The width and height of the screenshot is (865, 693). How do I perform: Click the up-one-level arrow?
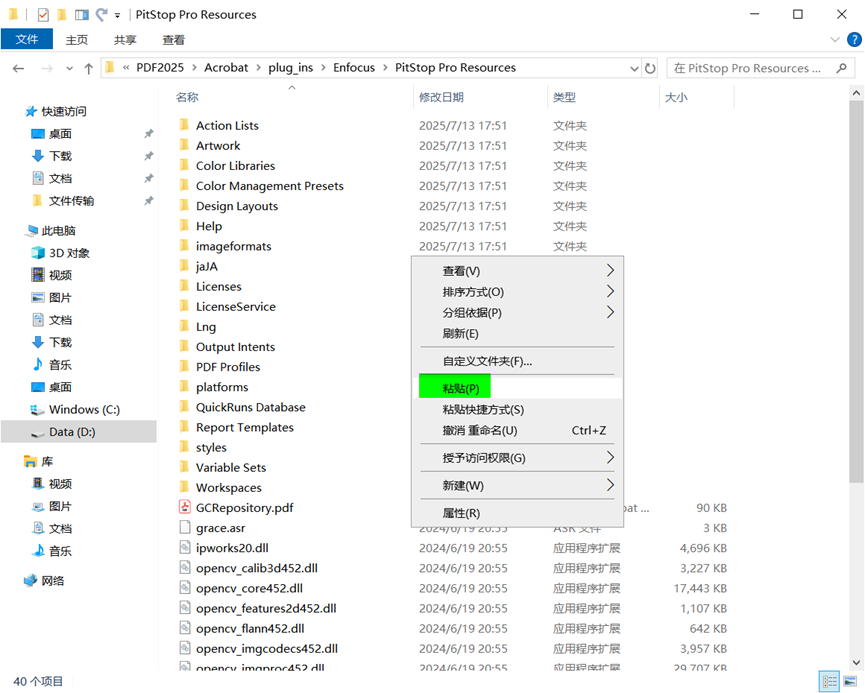(88, 68)
